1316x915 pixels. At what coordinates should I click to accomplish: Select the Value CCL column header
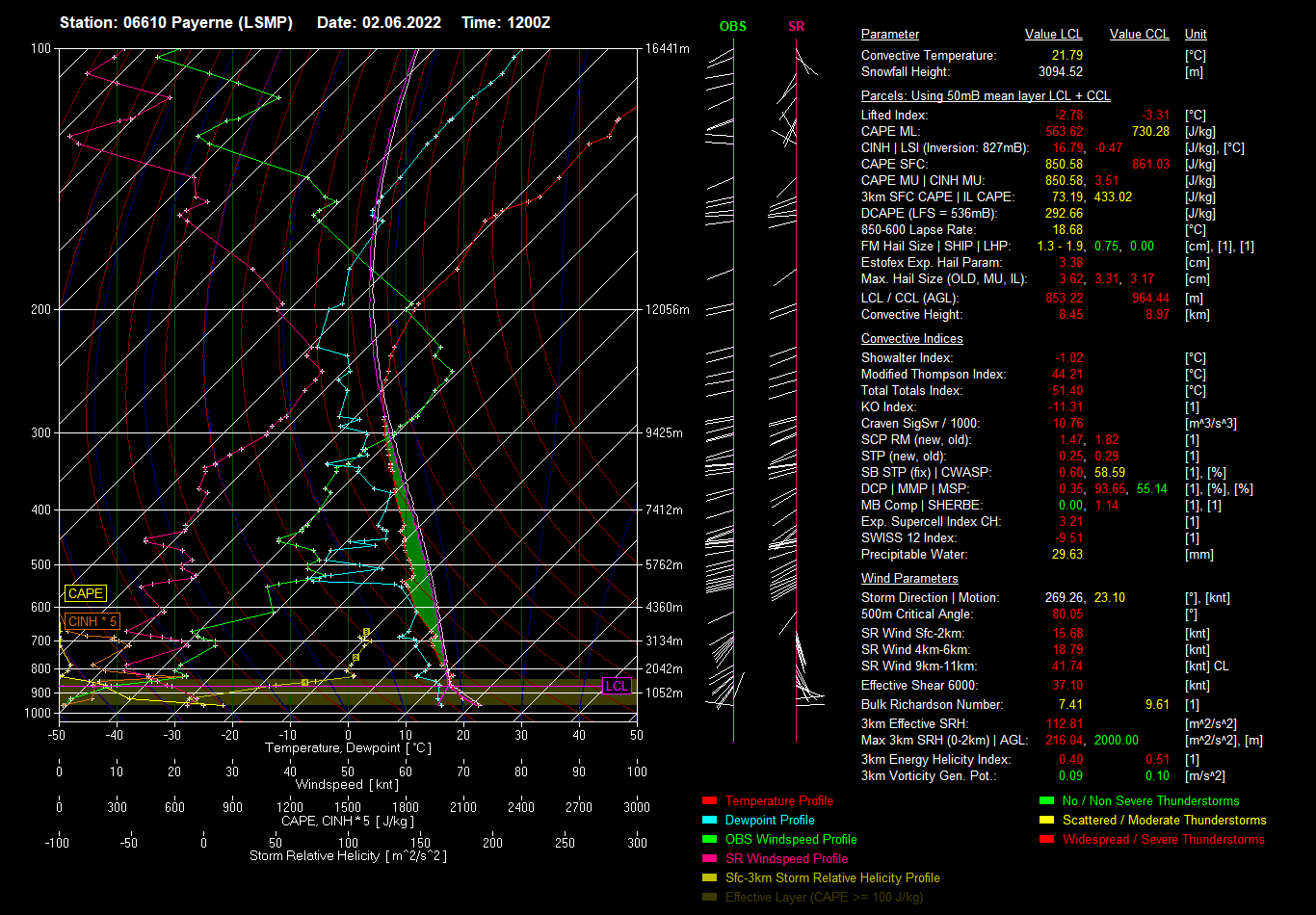pos(1139,35)
